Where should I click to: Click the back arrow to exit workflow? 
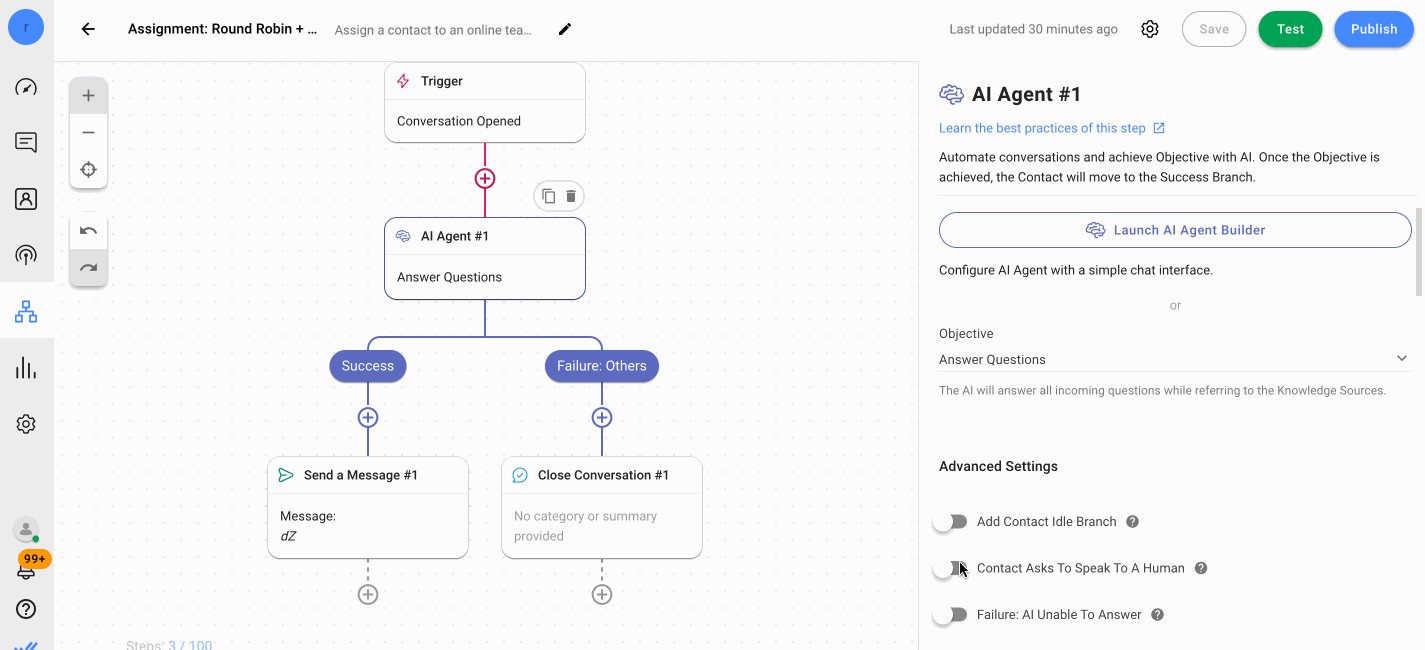[x=88, y=29]
